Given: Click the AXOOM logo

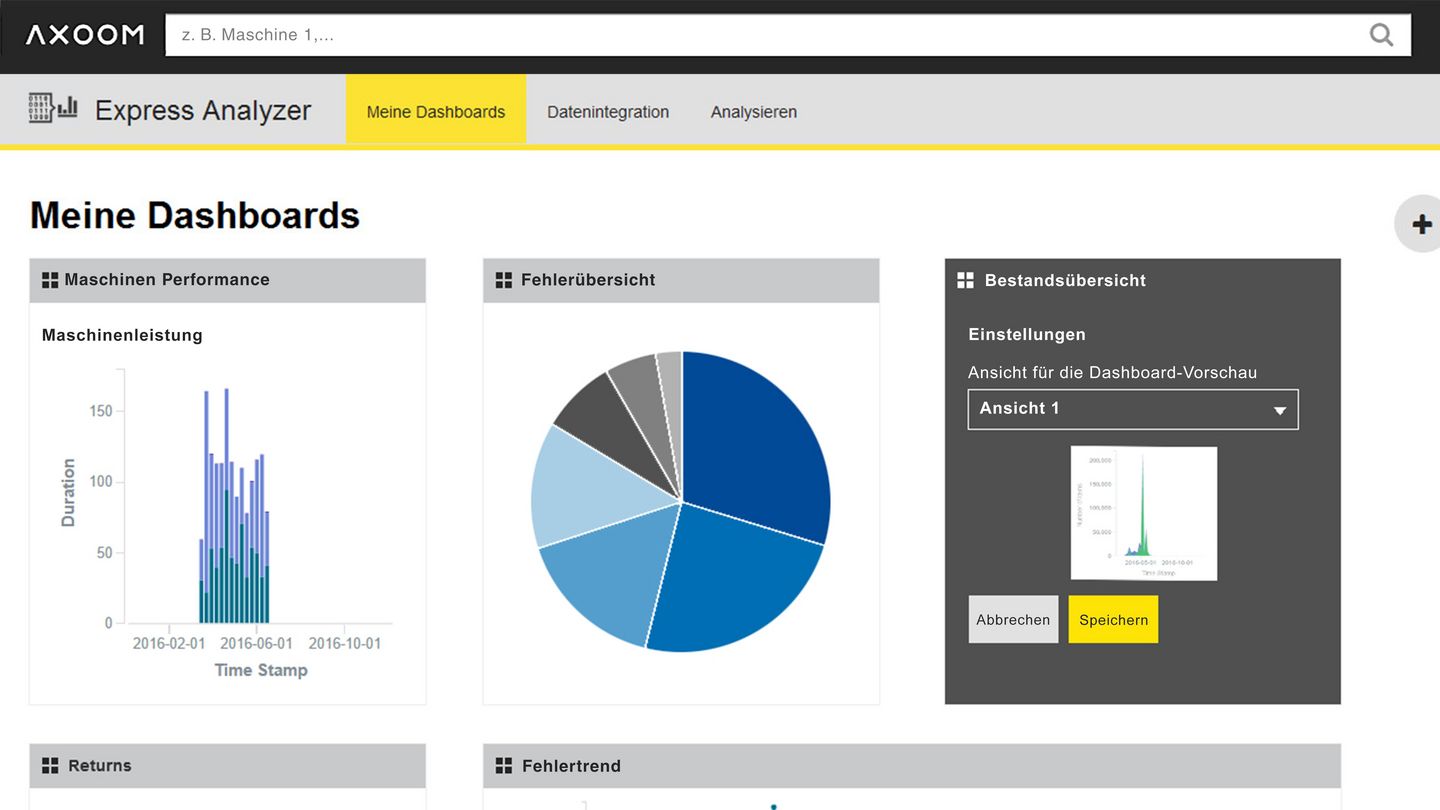Looking at the screenshot, I should 85,35.
